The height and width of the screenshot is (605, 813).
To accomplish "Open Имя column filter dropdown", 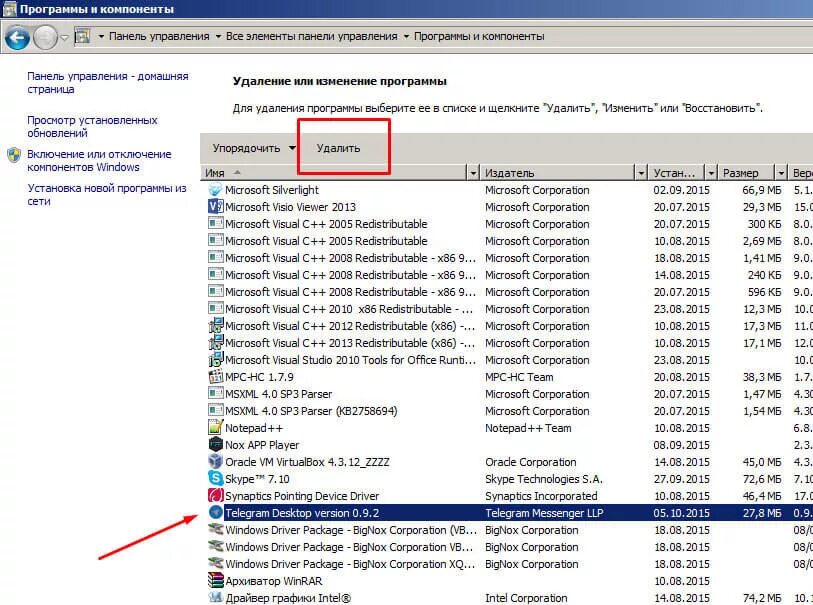I will [x=473, y=173].
